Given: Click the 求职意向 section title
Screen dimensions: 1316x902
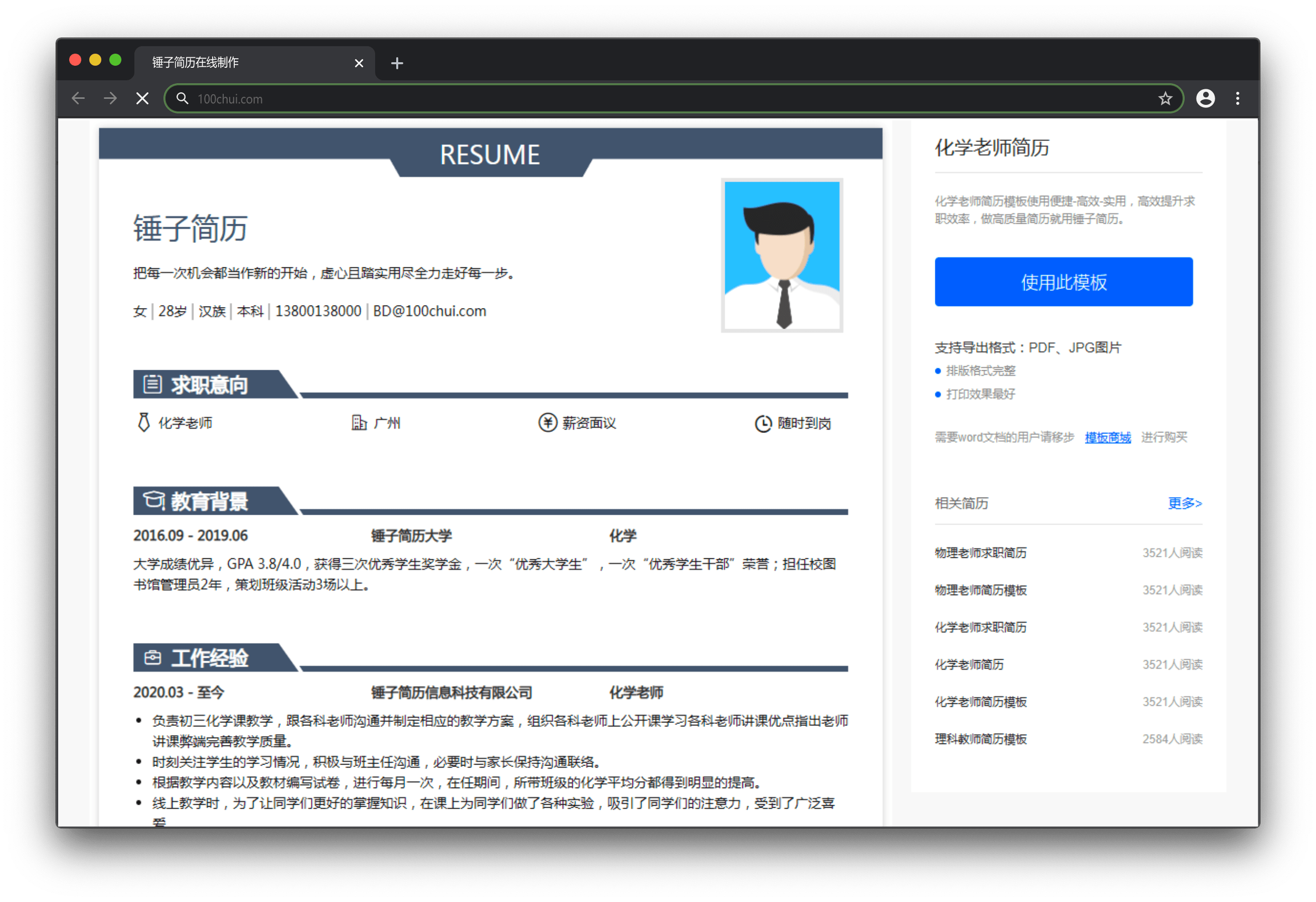Looking at the screenshot, I should pyautogui.click(x=210, y=385).
